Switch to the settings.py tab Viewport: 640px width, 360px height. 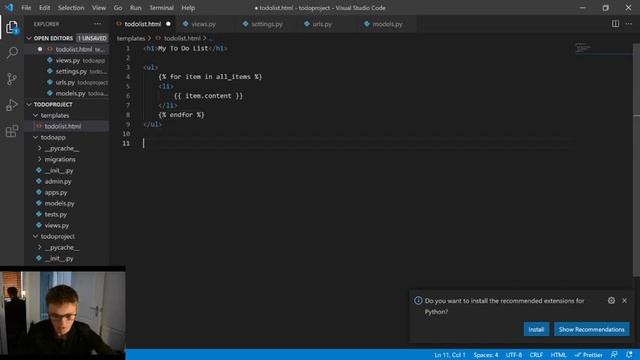coord(267,24)
